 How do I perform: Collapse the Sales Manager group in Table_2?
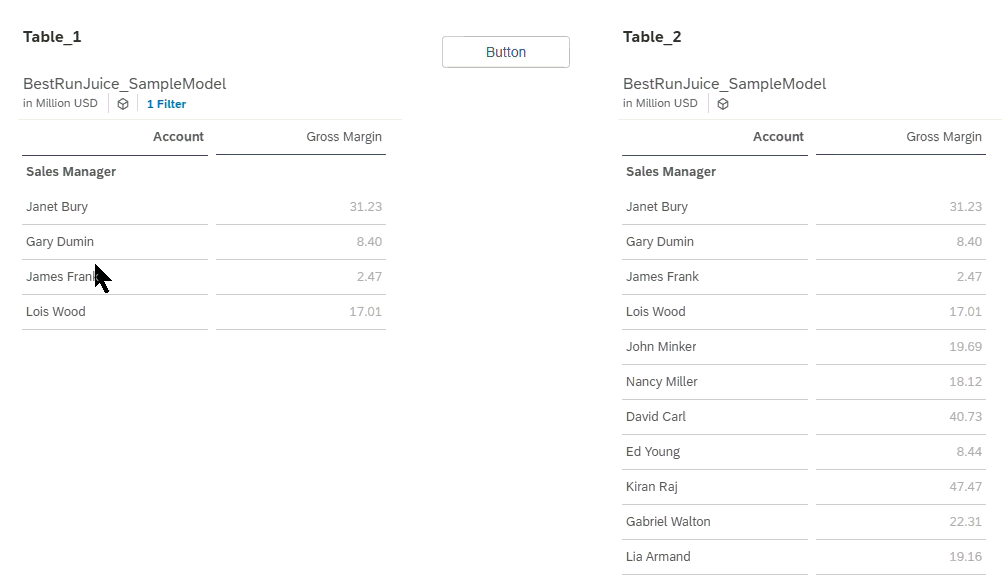671,171
